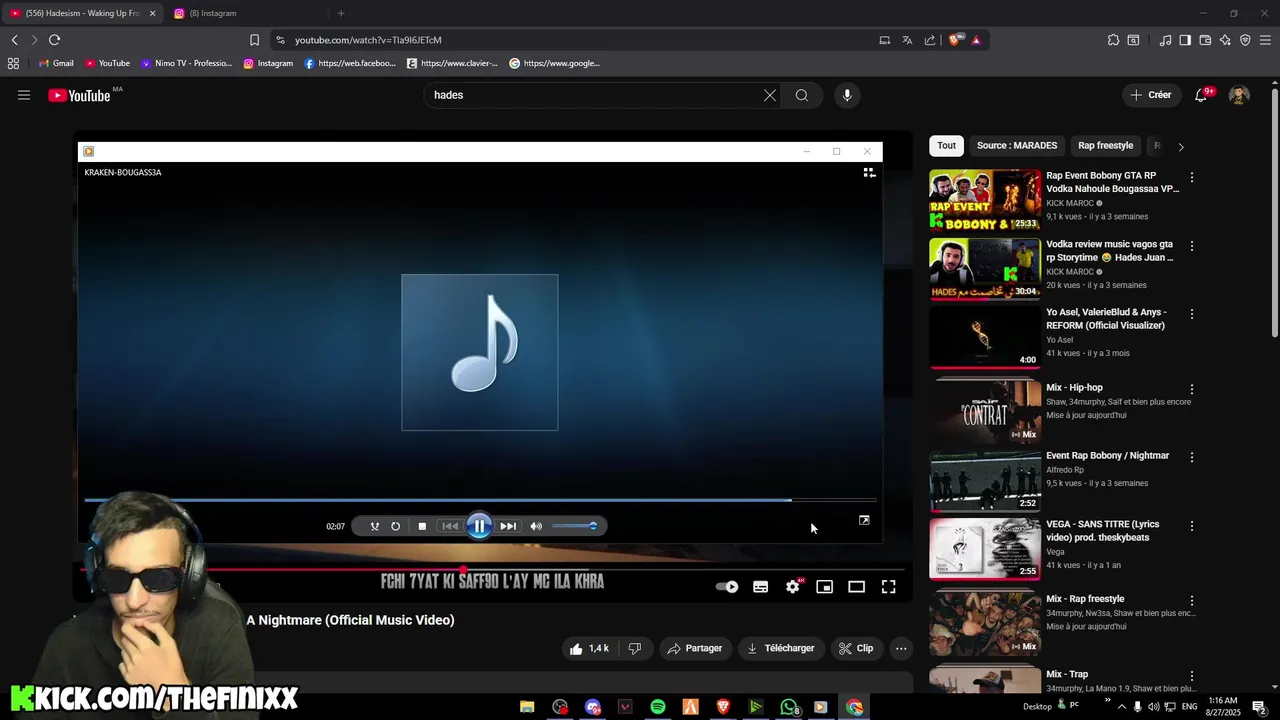Screen dimensions: 1280x720
Task: Clear the YouTube search text
Action: tap(770, 95)
